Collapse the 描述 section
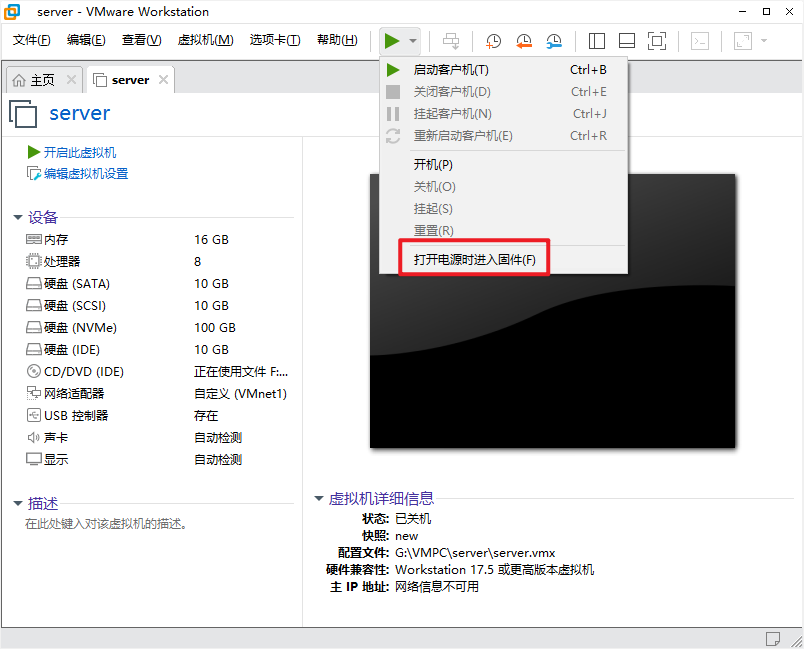 coord(18,504)
